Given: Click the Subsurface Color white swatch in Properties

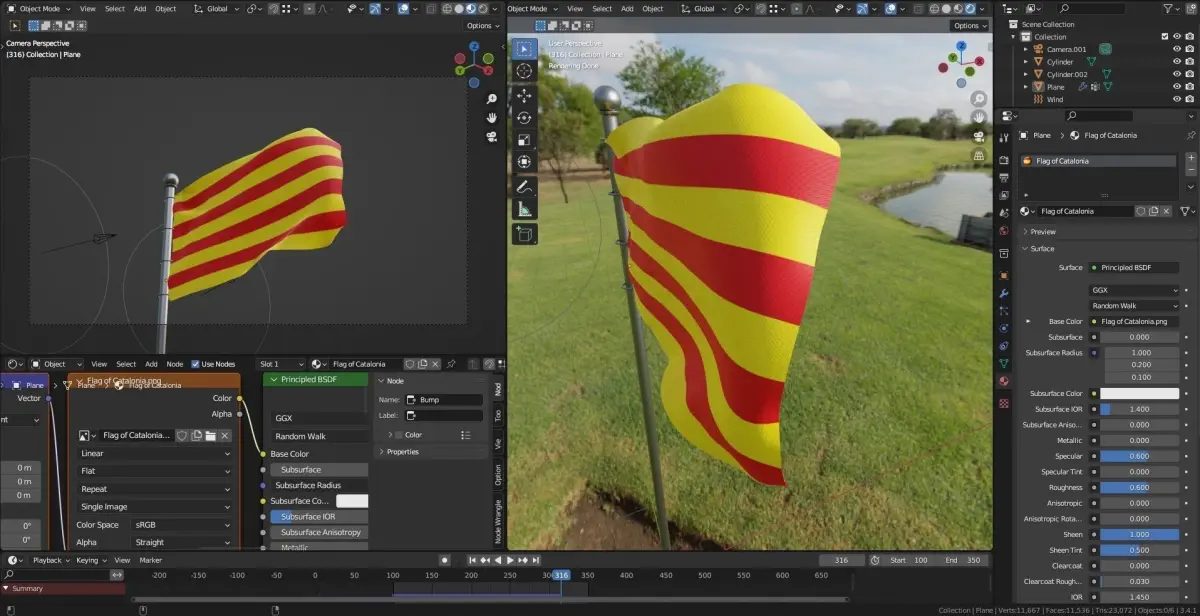Looking at the screenshot, I should tap(1140, 393).
